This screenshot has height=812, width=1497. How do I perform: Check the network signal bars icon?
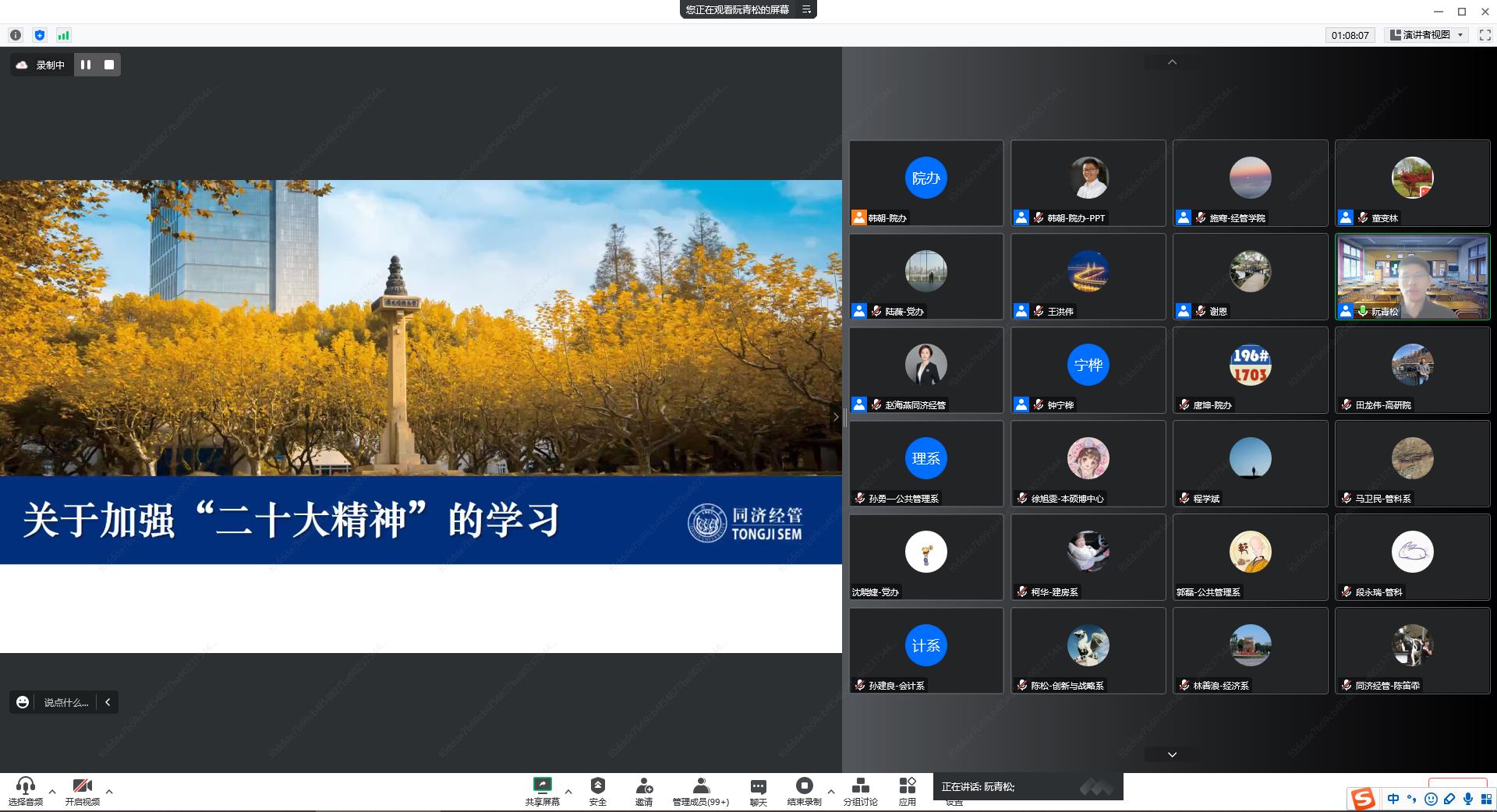coord(63,35)
